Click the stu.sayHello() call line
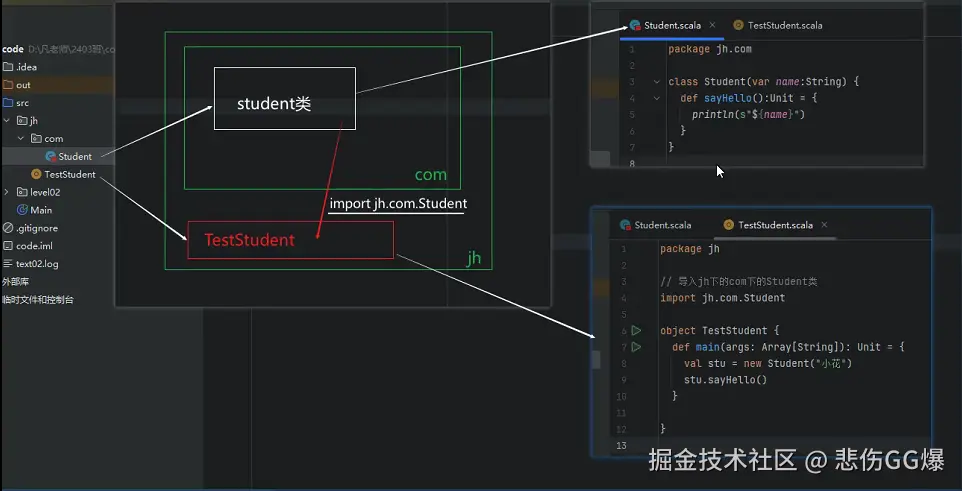The width and height of the screenshot is (962, 491). click(x=726, y=380)
